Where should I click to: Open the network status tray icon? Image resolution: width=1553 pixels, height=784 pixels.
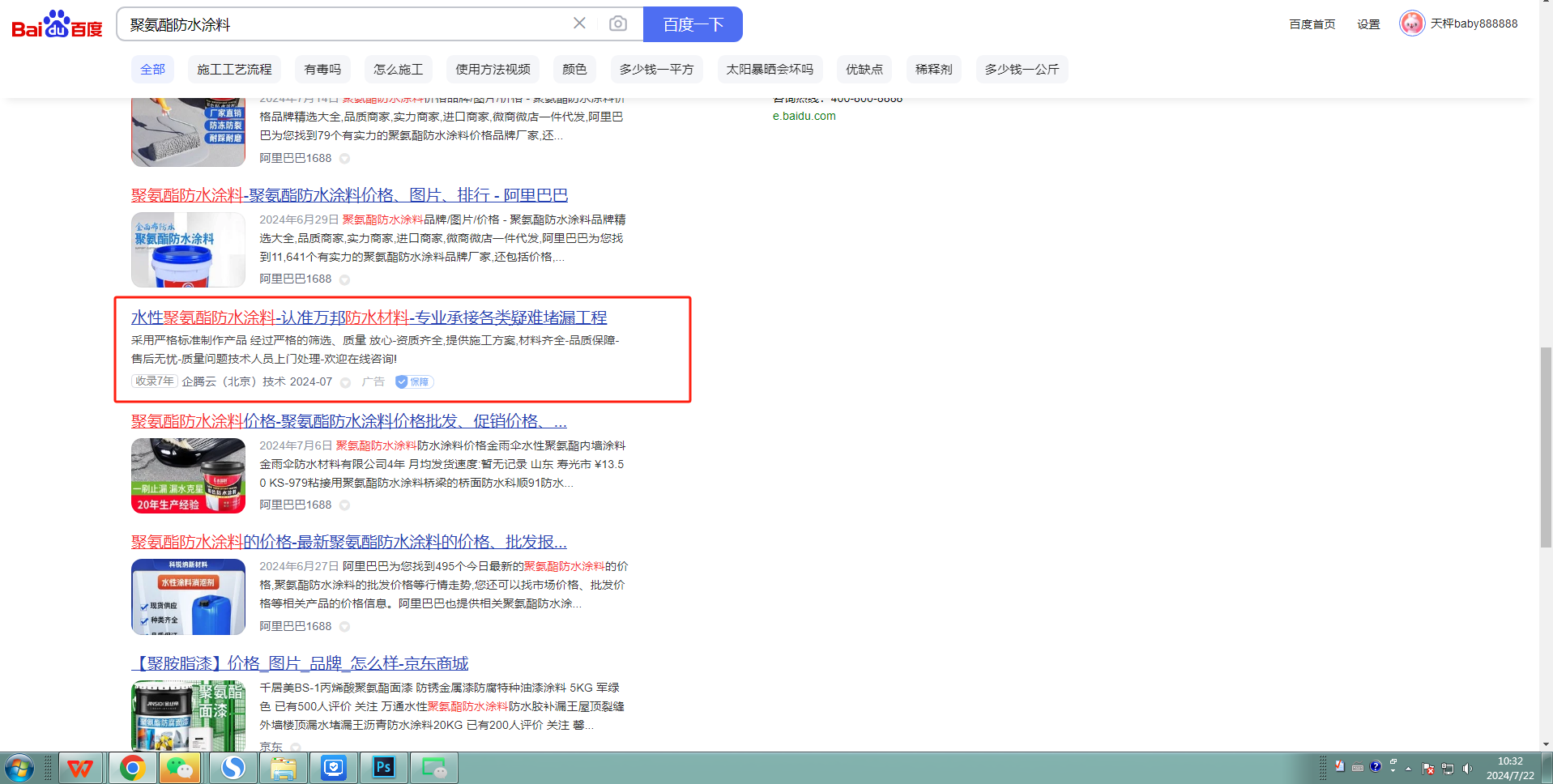[x=1448, y=769]
